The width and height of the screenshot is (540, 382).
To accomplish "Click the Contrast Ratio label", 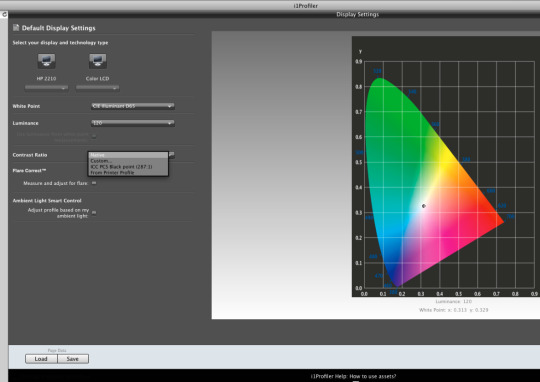I will 30,155.
